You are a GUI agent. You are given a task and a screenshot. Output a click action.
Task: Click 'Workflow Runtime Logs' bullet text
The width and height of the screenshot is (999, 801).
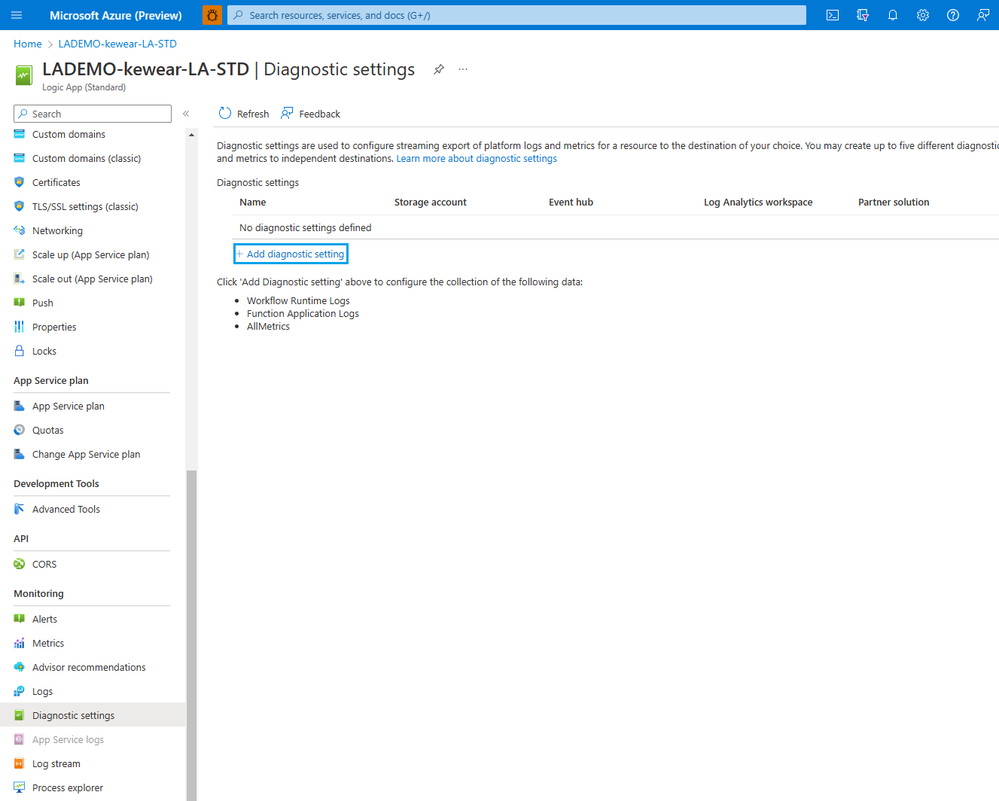298,301
